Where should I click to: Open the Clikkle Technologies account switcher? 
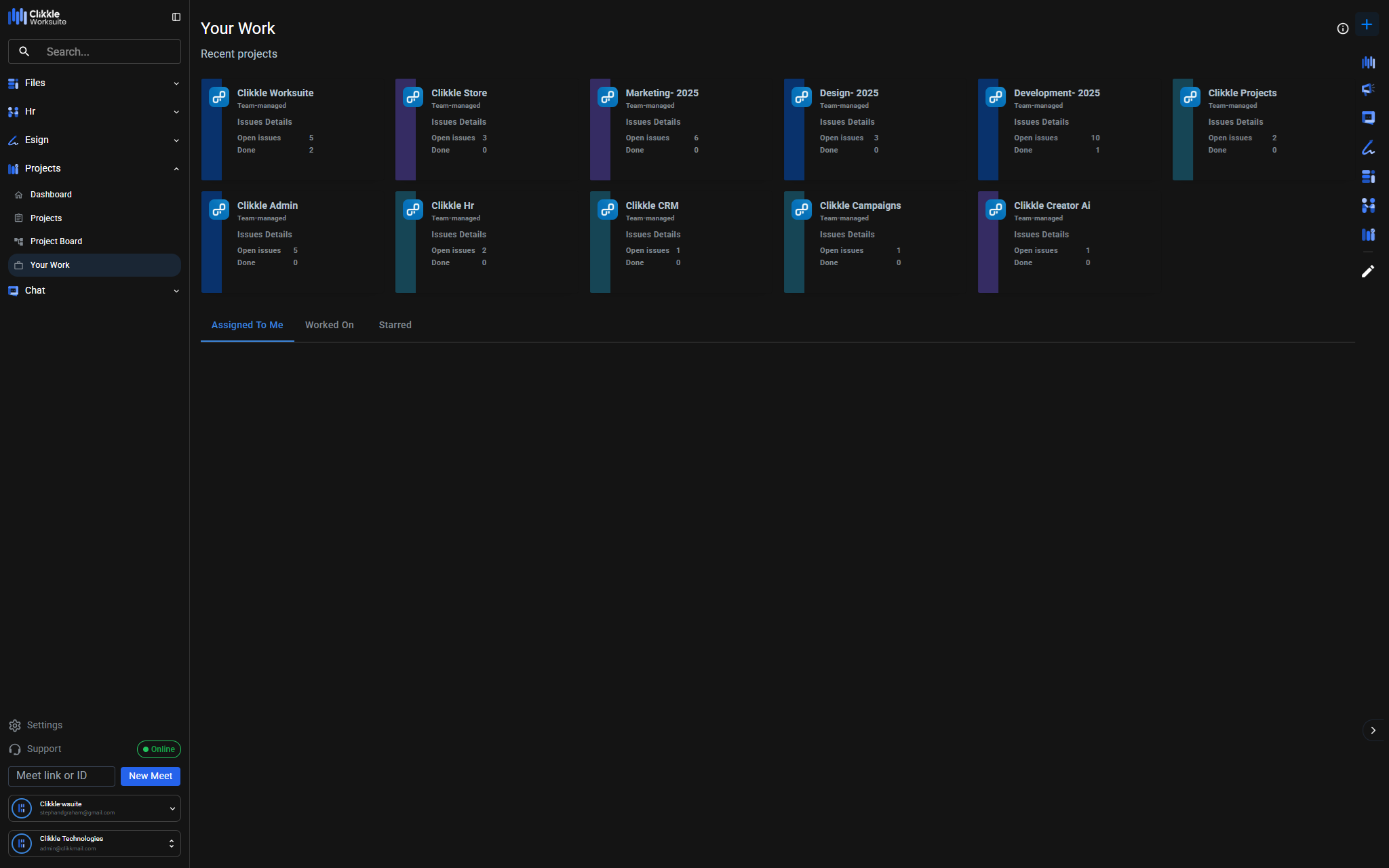[171, 844]
